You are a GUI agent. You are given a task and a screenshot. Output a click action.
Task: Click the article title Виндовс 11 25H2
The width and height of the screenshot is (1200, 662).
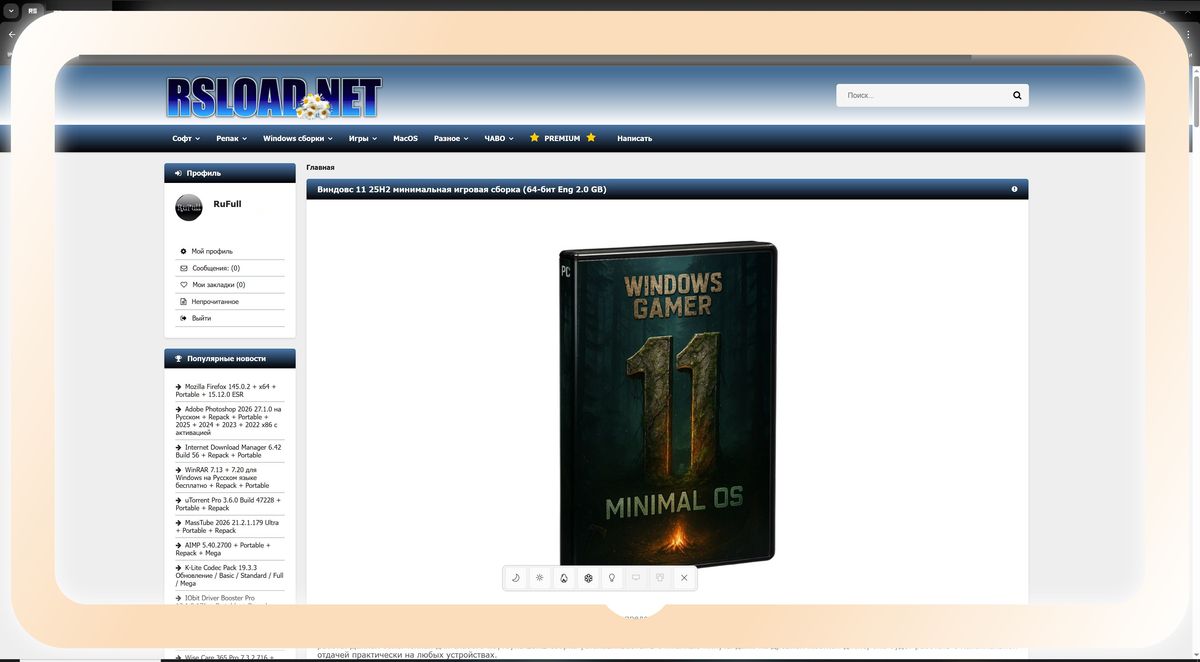pos(461,189)
